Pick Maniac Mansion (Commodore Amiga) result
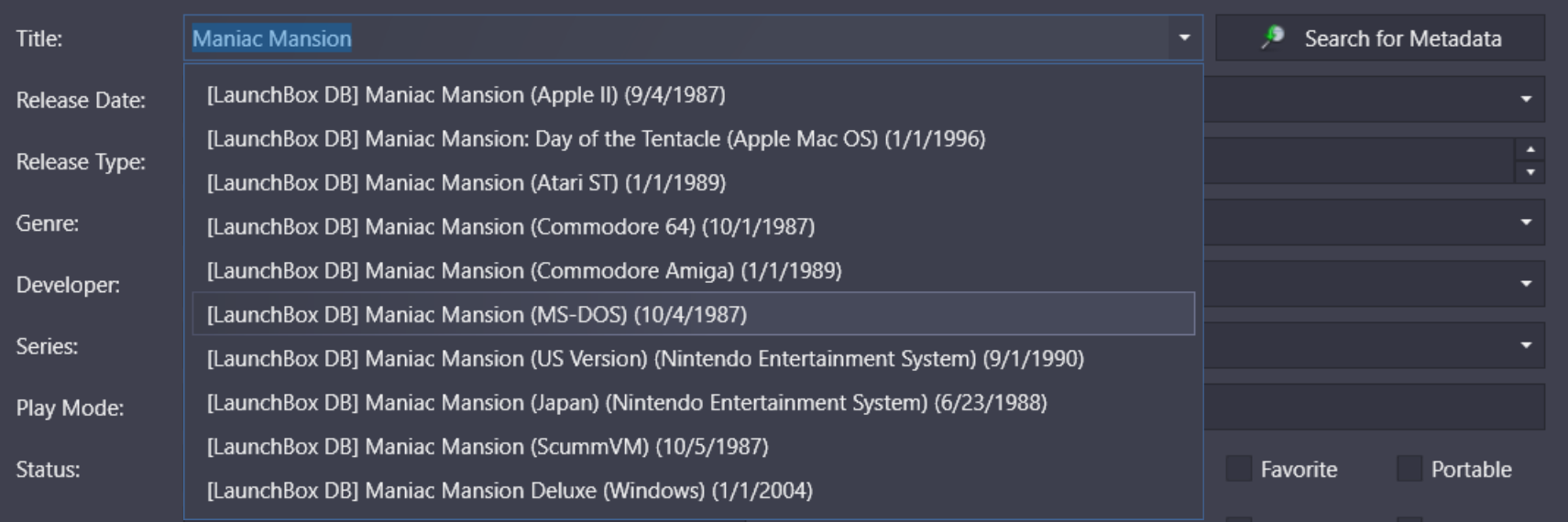Image resolution: width=1568 pixels, height=522 pixels. tap(694, 270)
